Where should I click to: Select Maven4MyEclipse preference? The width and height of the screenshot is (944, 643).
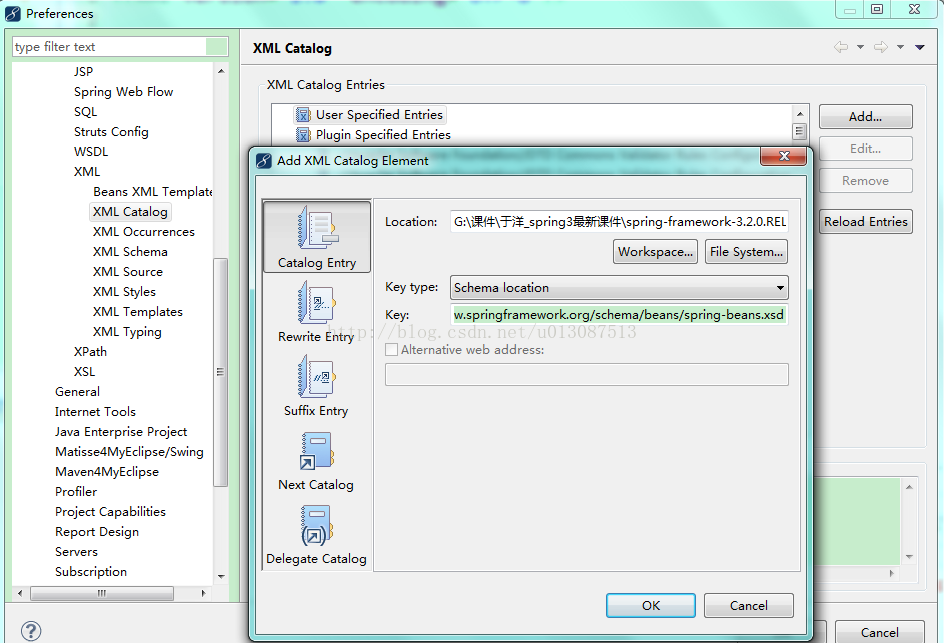(107, 471)
